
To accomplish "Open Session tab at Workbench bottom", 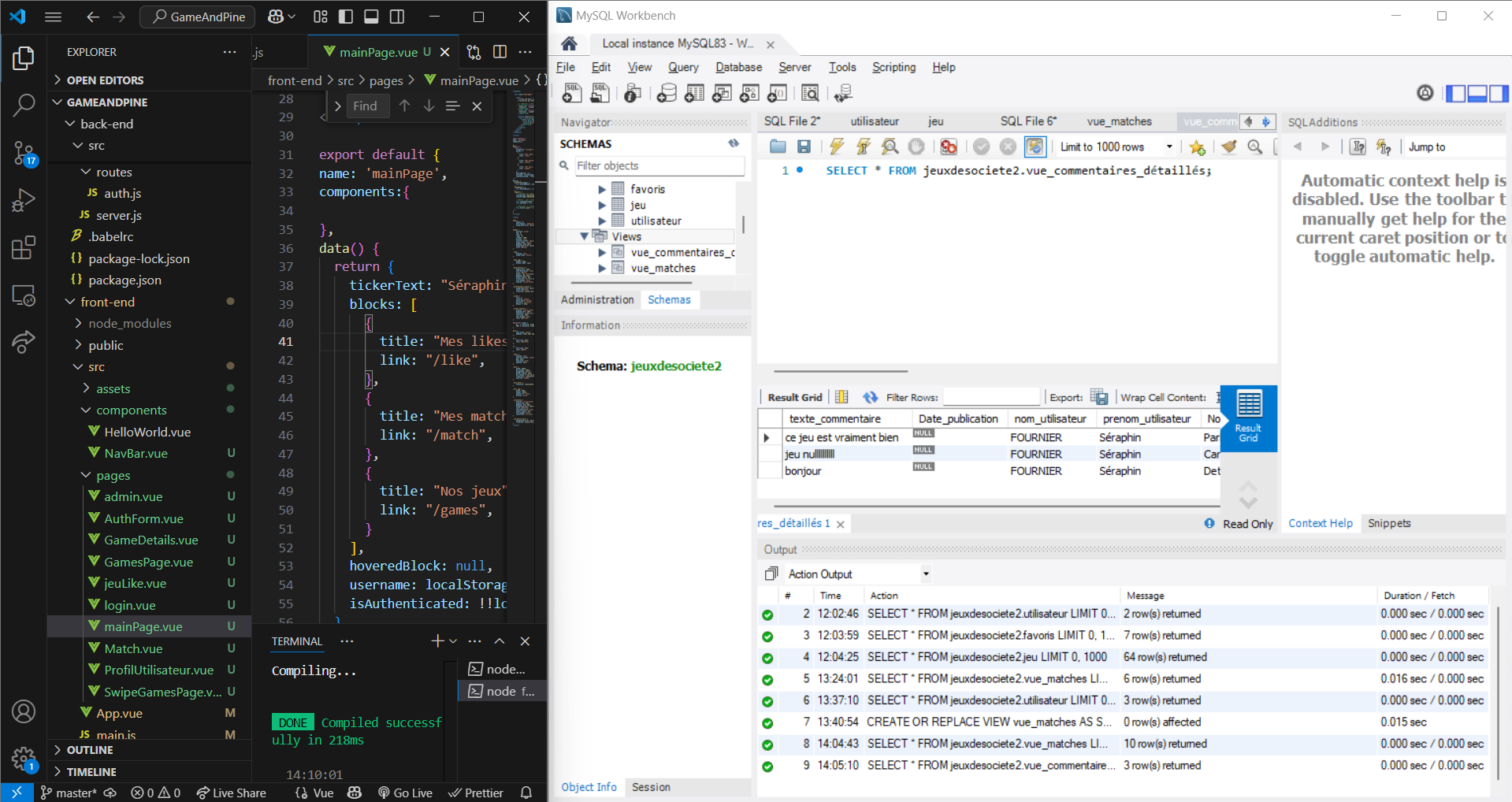I will [x=651, y=787].
